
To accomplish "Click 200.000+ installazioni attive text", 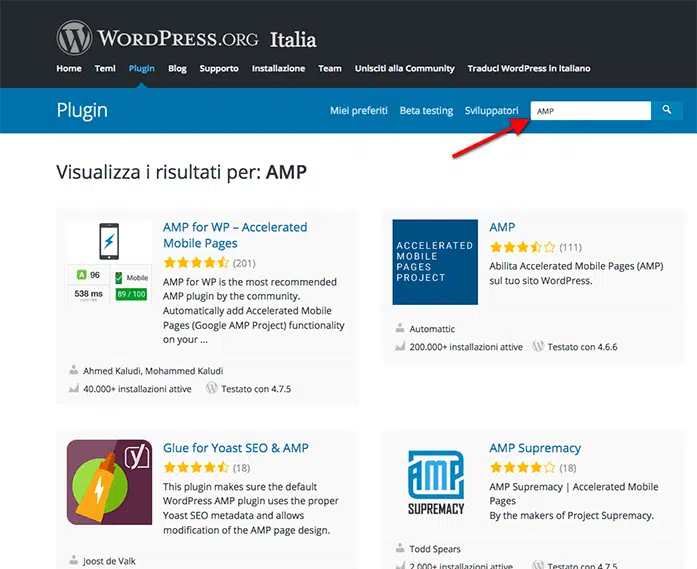I will (466, 347).
